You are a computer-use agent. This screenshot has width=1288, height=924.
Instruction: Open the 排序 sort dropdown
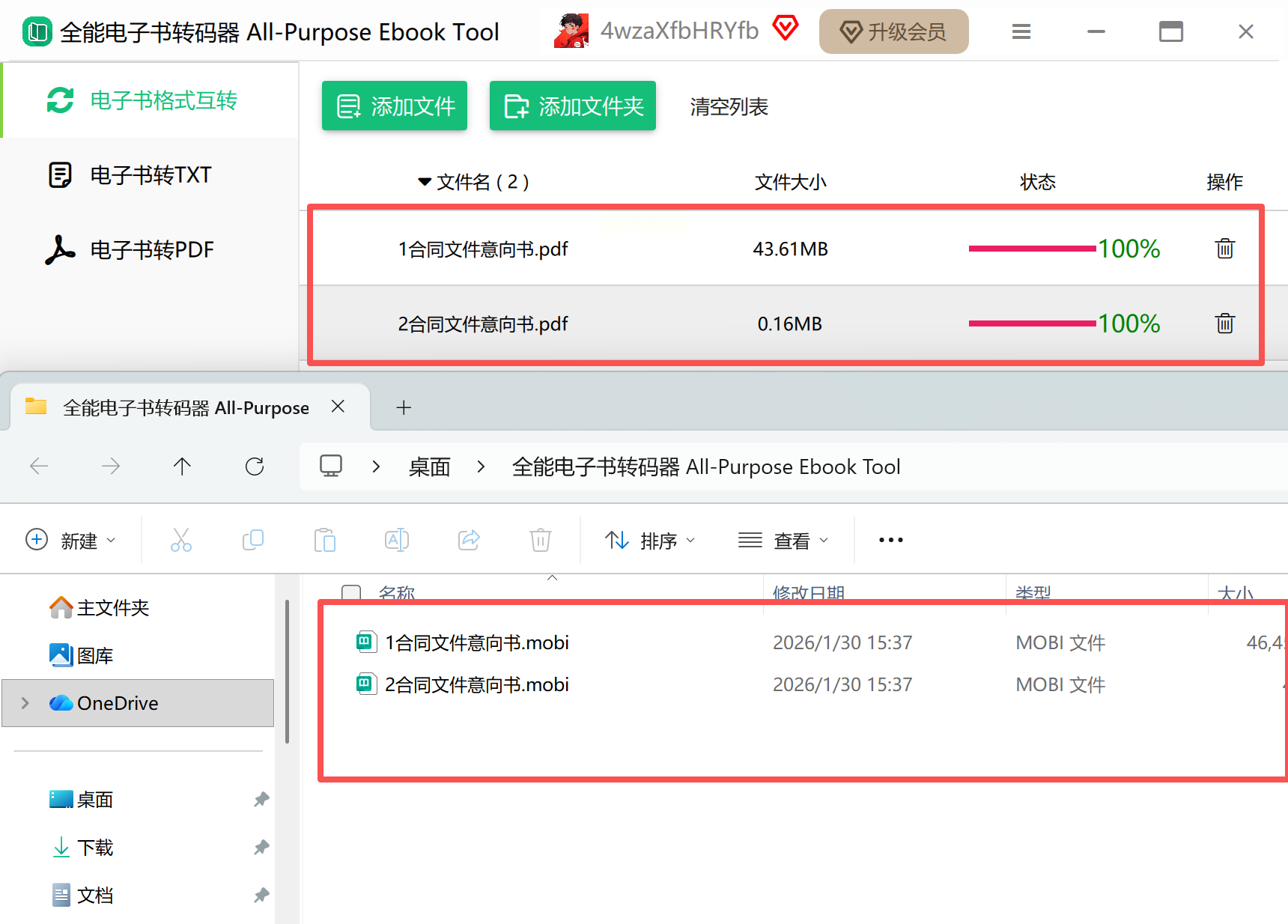[x=650, y=540]
